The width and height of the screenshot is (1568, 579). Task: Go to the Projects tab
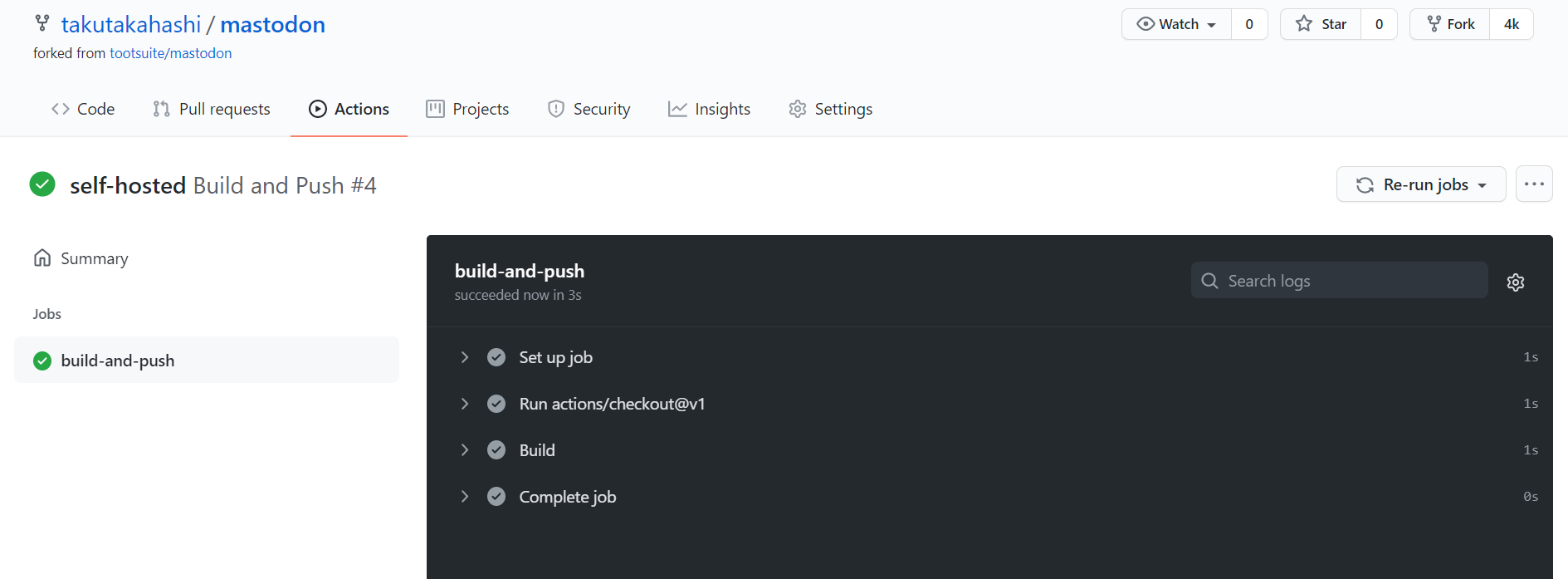click(x=467, y=109)
